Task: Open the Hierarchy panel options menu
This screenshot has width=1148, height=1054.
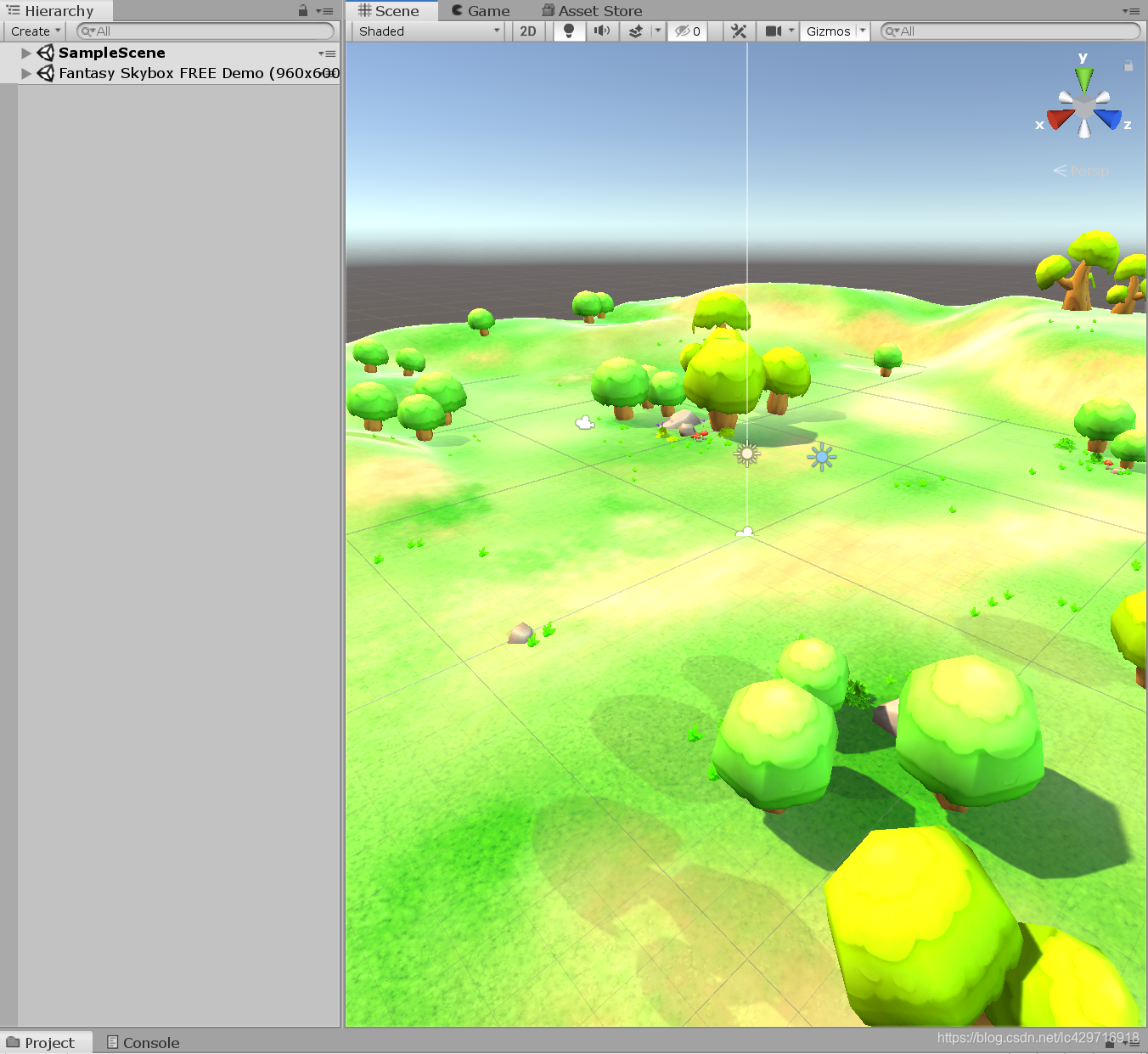Action: pos(325,11)
